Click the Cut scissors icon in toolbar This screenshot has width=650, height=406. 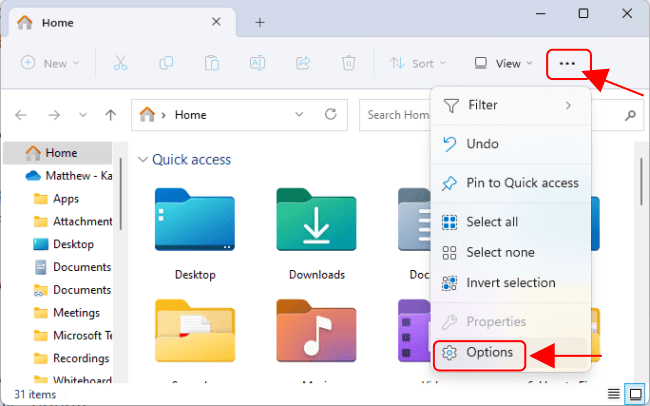coord(120,63)
